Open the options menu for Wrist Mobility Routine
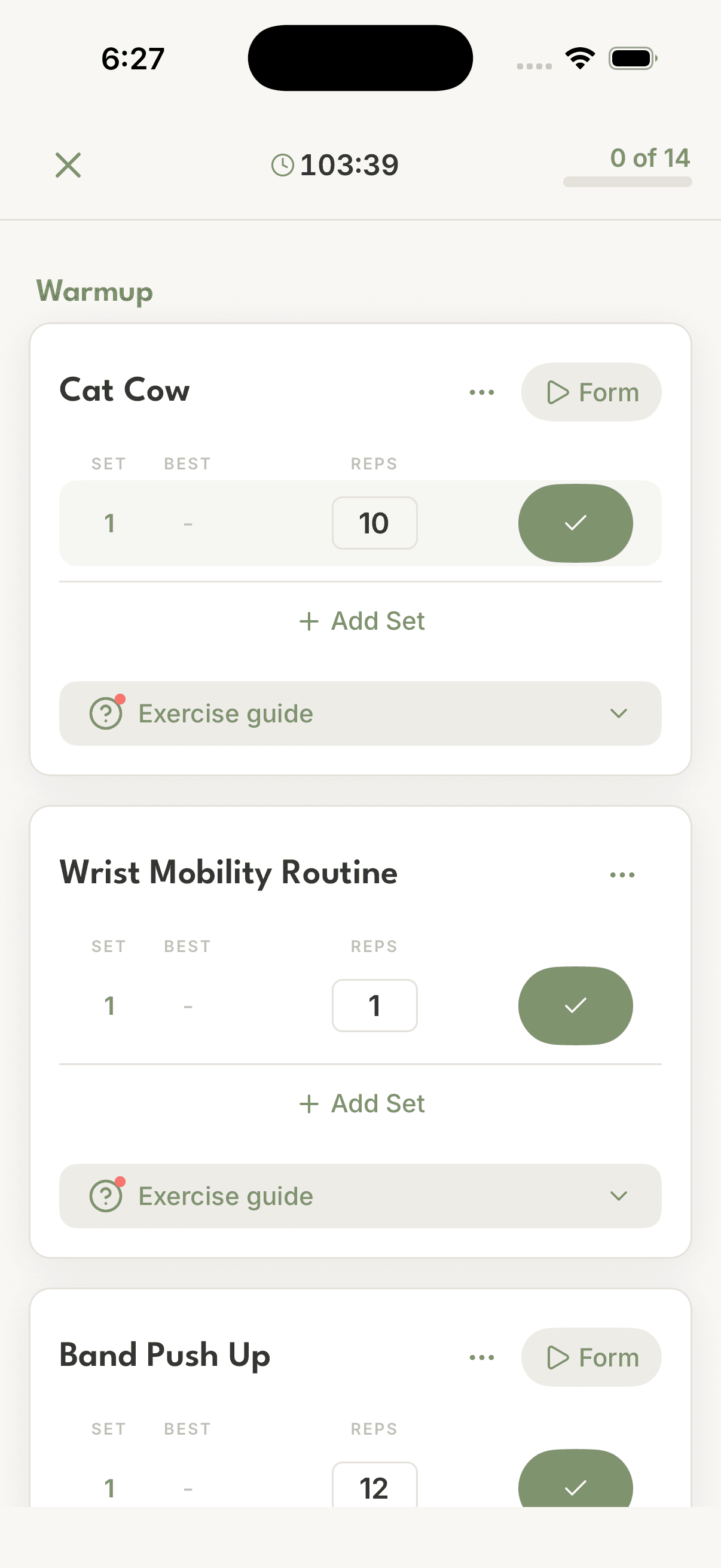Image resolution: width=721 pixels, height=1568 pixels. pyautogui.click(x=622, y=874)
